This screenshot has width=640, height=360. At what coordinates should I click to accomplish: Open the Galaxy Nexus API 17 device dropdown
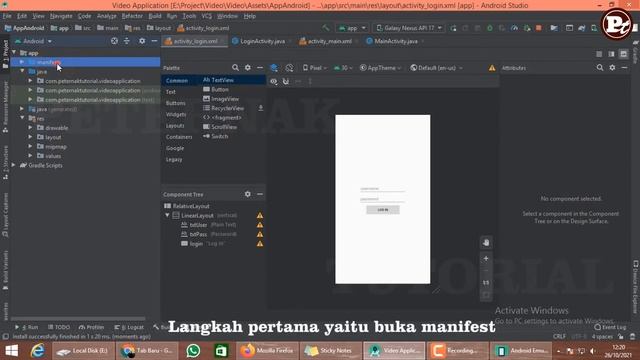[x=409, y=28]
